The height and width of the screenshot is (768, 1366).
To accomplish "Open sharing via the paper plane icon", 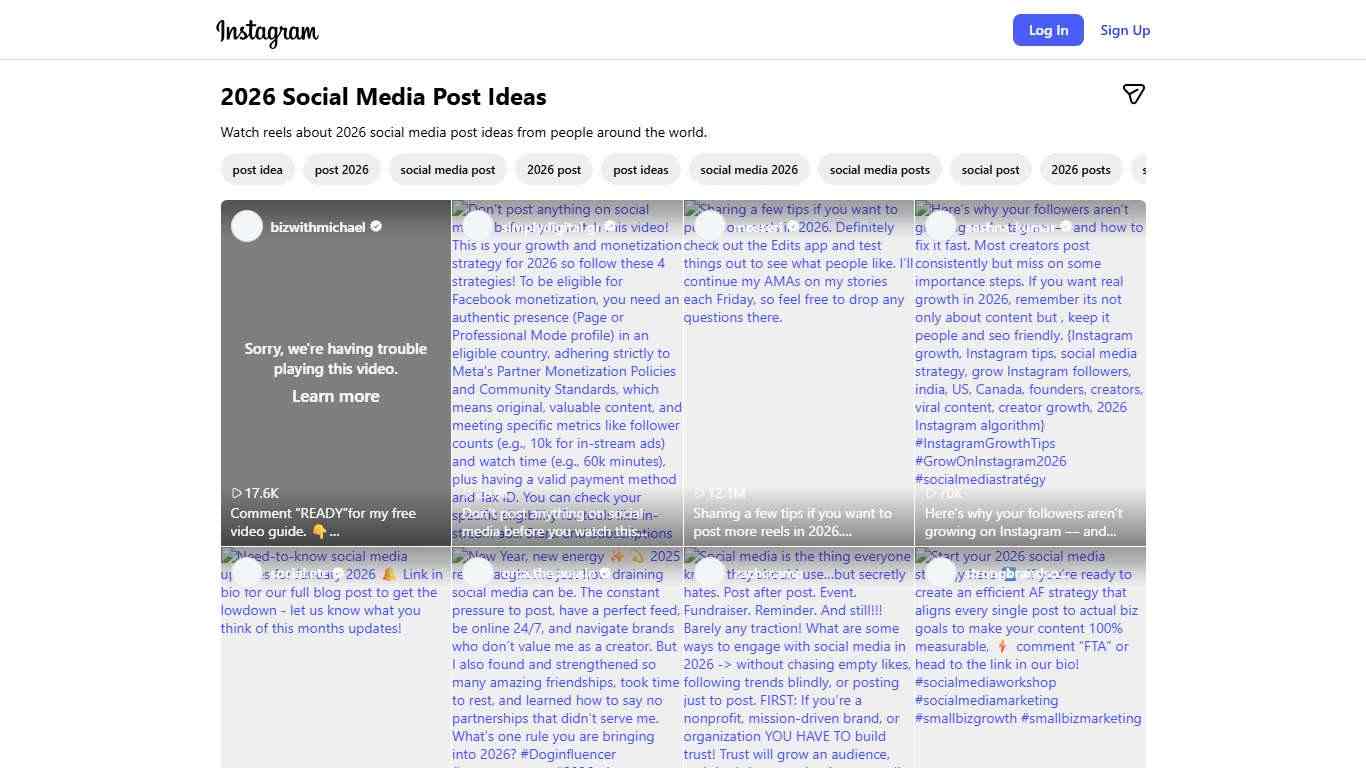I will pos(1134,94).
